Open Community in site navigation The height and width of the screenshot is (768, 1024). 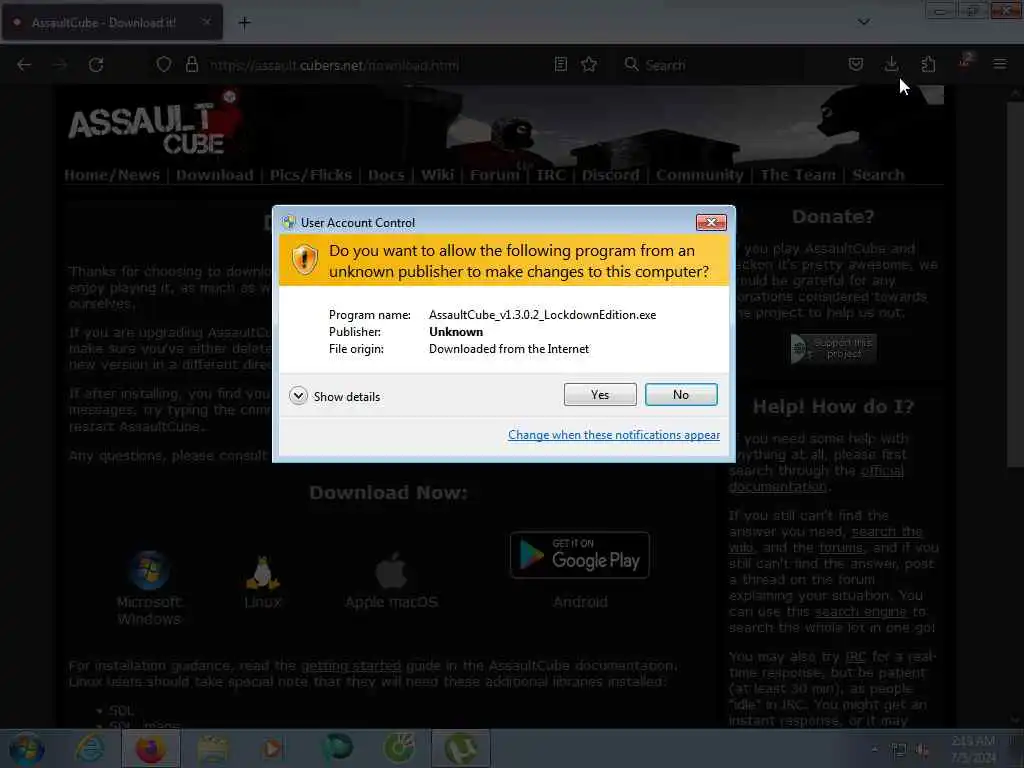click(x=699, y=175)
